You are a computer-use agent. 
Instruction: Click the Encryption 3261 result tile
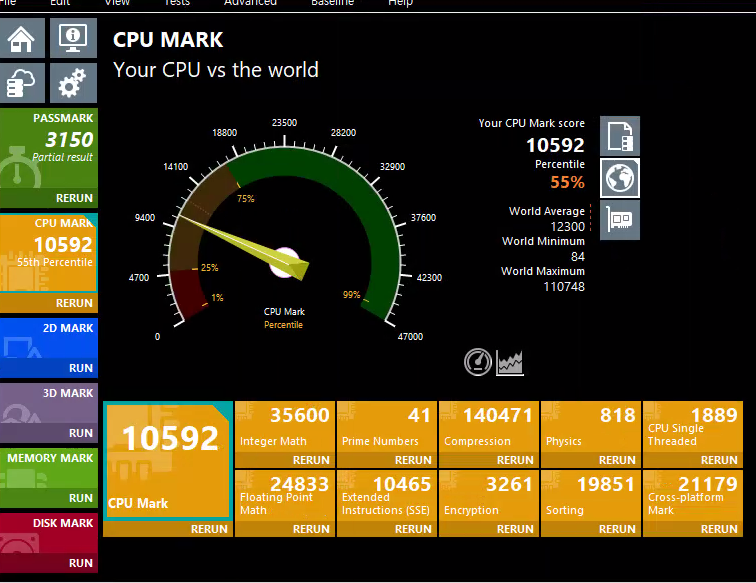[489, 496]
